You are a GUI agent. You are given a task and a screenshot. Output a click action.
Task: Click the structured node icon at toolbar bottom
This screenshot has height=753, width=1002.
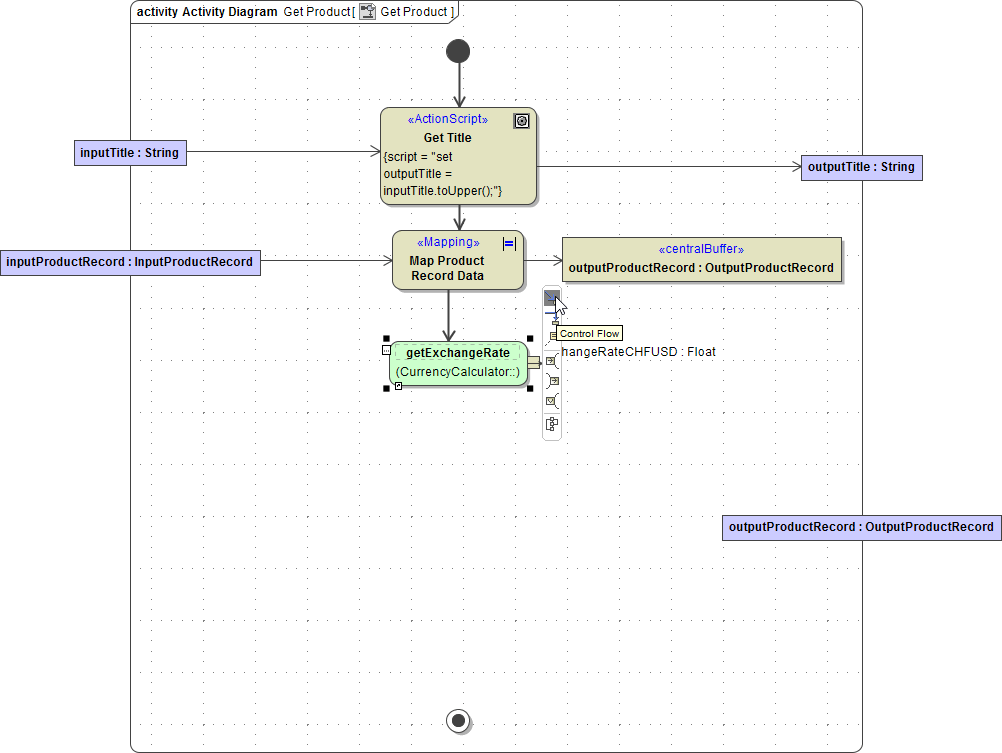pyautogui.click(x=551, y=423)
